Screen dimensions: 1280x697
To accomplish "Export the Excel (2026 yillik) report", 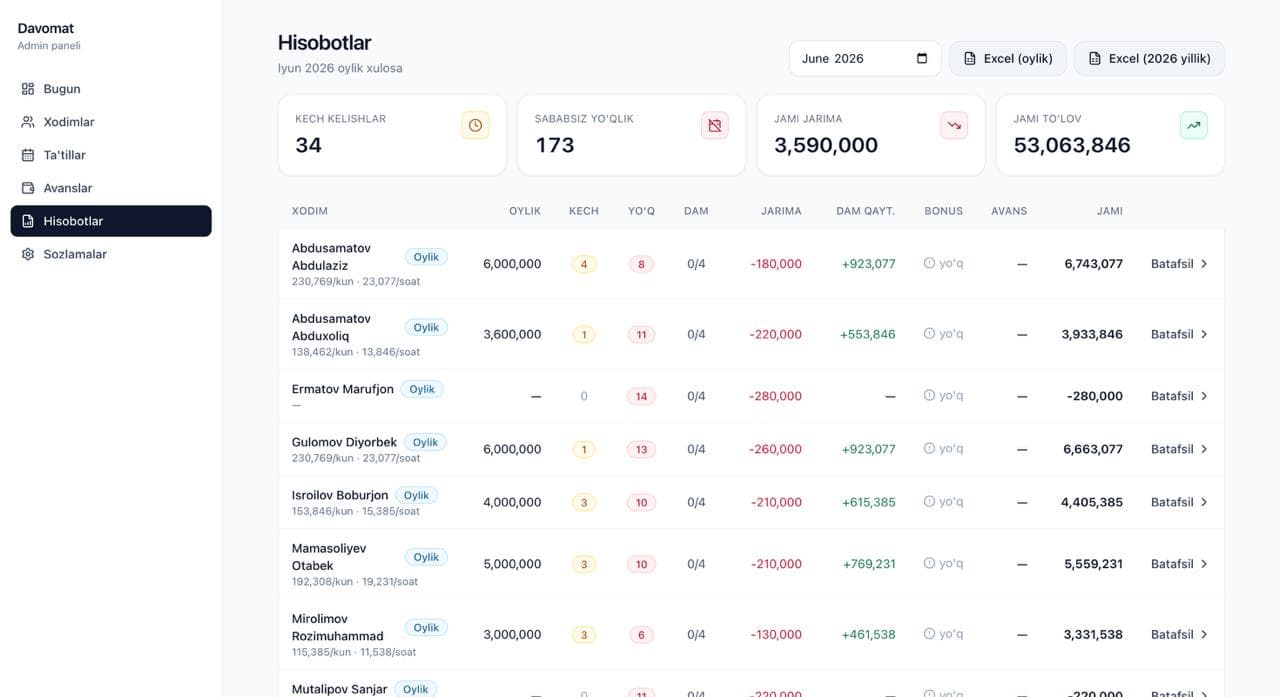I will point(1149,58).
